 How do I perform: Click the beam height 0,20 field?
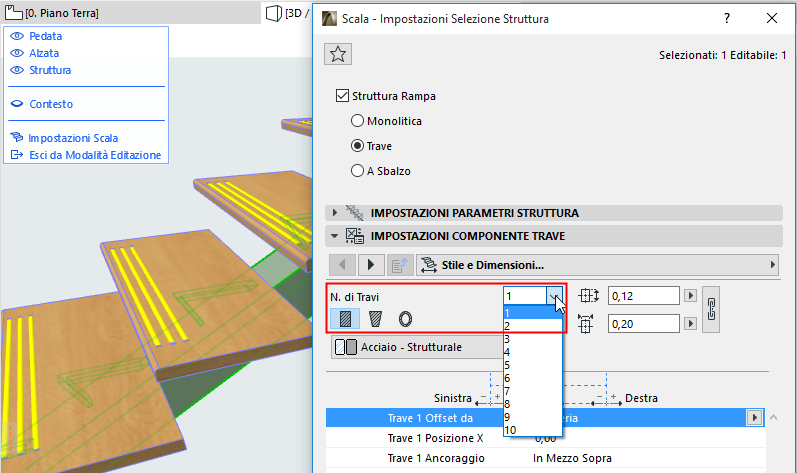643,324
